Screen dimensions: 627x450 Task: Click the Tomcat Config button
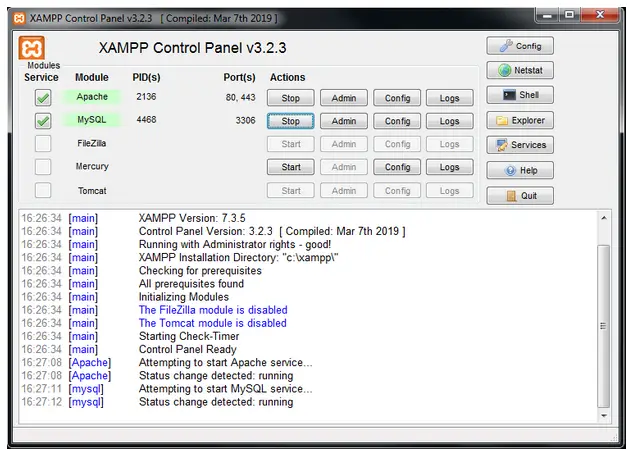coord(397,191)
